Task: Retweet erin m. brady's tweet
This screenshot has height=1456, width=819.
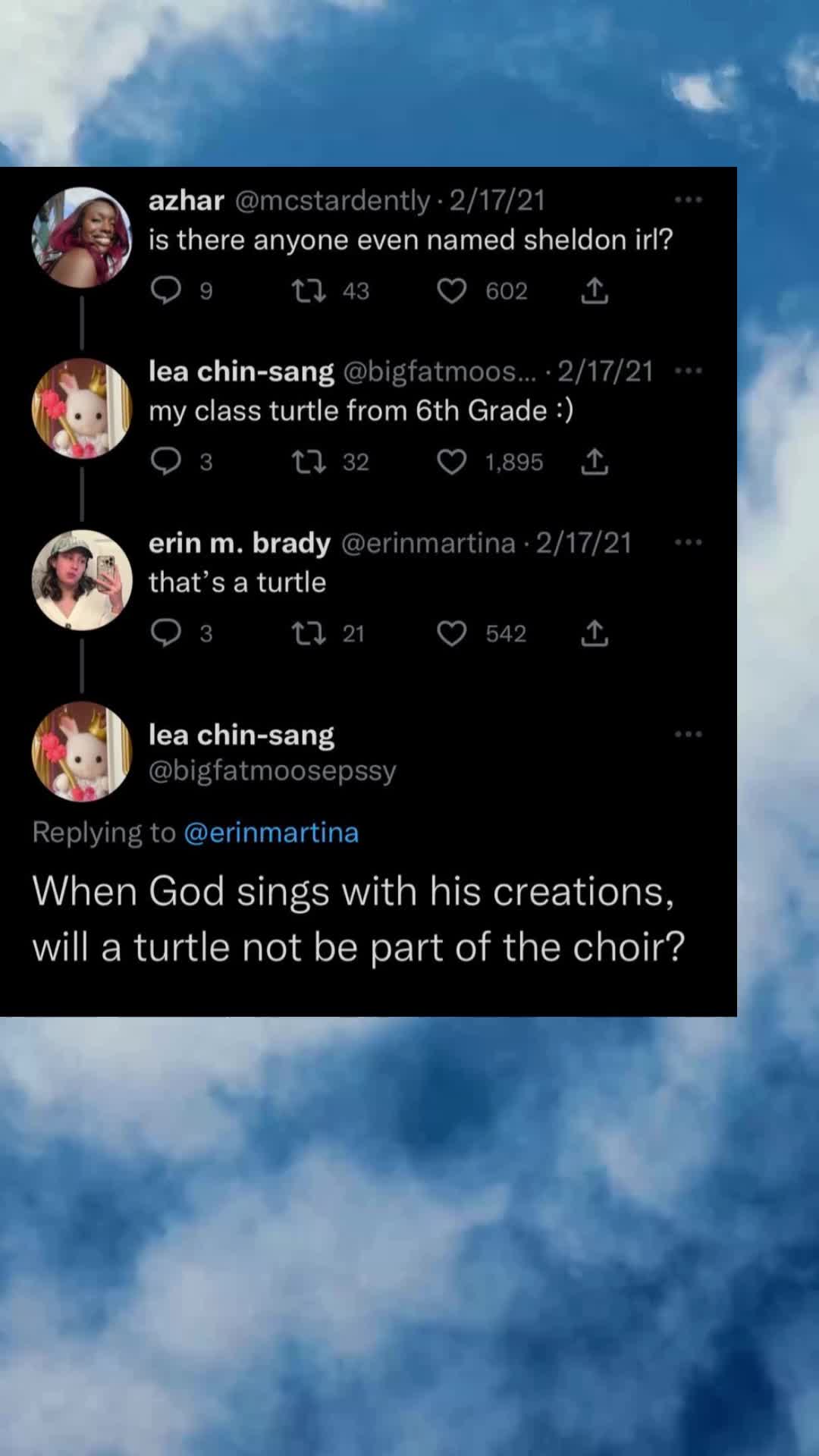Action: (309, 633)
